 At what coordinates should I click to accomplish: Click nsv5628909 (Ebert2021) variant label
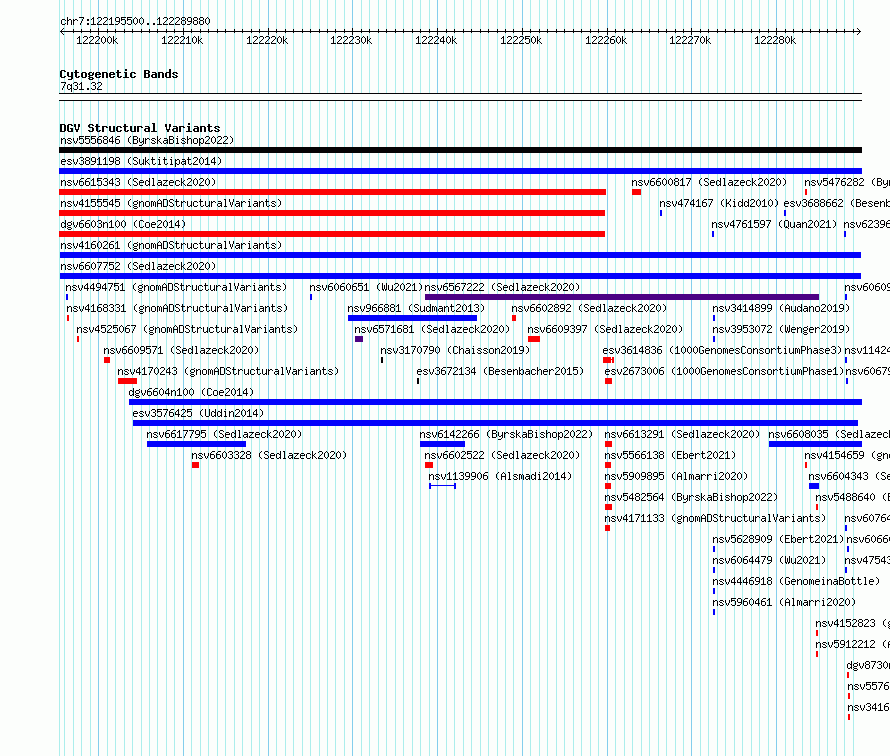click(x=778, y=539)
